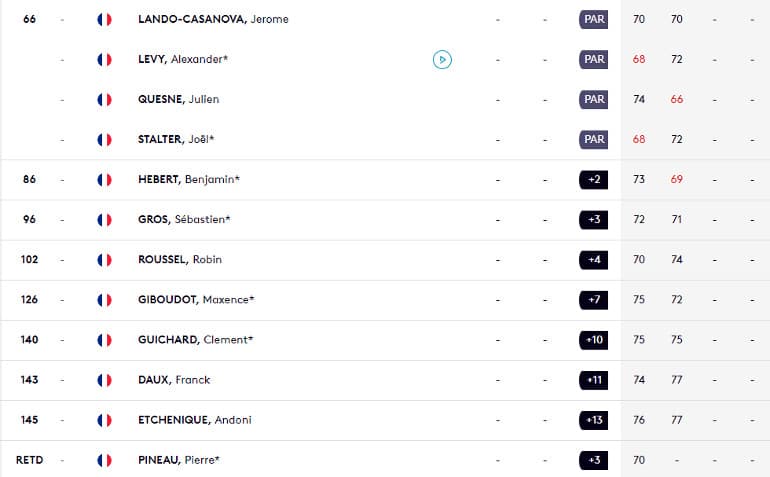Click the French flag next to Pierre Pineau

pyautogui.click(x=104, y=460)
